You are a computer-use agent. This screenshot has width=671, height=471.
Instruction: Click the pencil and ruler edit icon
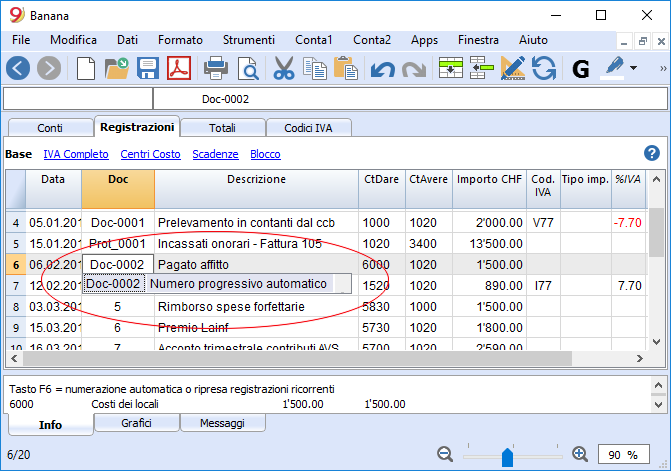pos(513,68)
